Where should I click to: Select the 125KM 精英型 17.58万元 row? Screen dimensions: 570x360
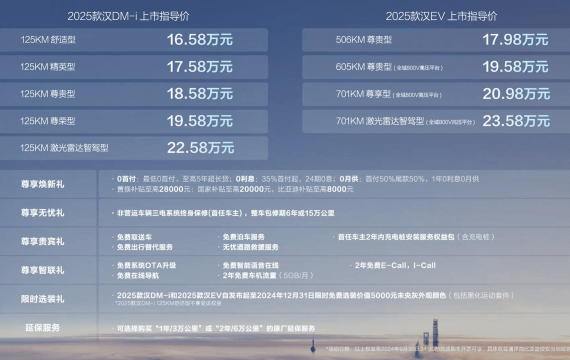point(134,67)
